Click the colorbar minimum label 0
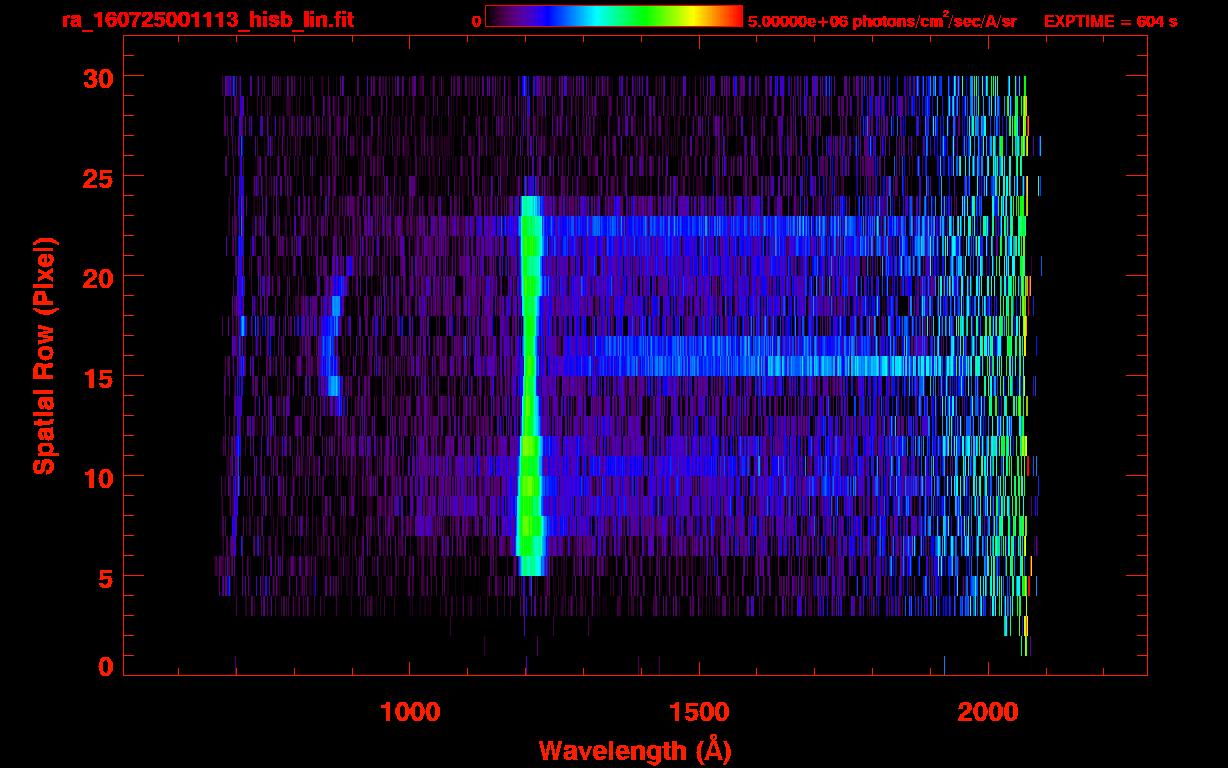 point(476,21)
